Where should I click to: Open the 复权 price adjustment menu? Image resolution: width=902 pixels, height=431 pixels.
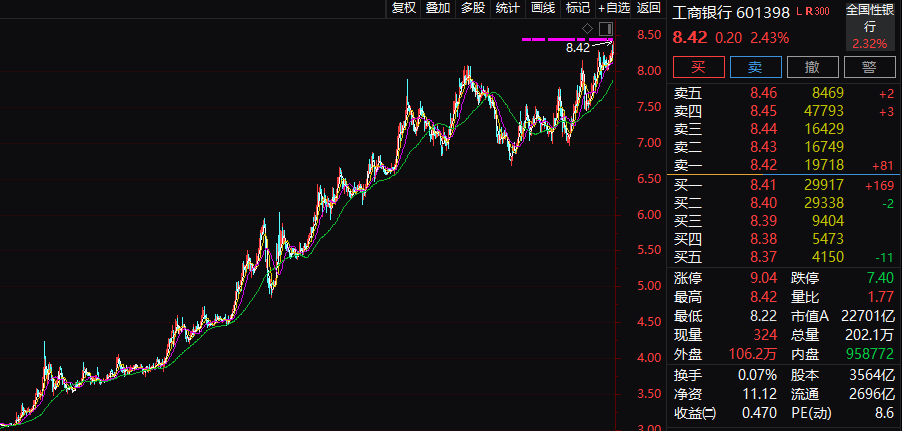pos(403,7)
